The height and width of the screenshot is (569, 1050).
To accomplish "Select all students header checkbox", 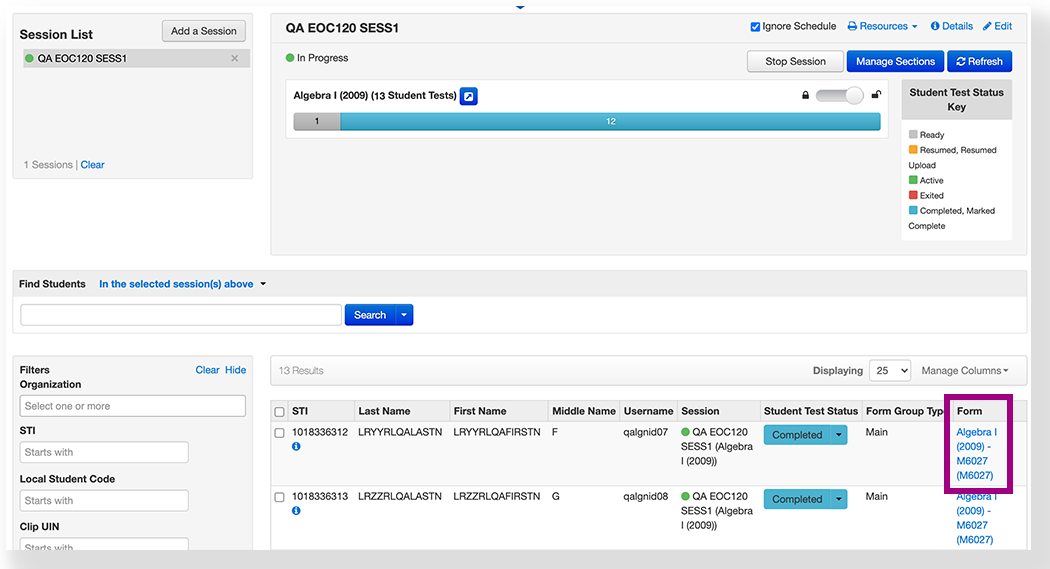I will 279,412.
